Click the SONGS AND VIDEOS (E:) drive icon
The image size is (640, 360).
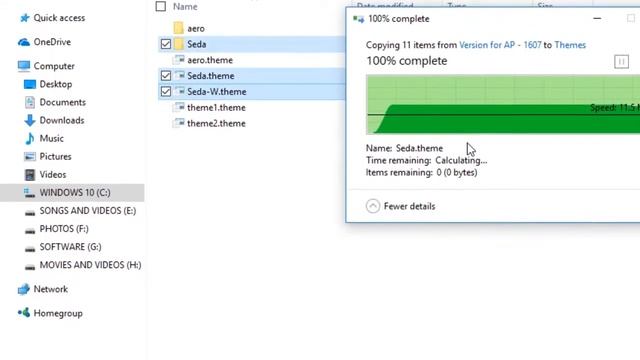[x=30, y=212]
